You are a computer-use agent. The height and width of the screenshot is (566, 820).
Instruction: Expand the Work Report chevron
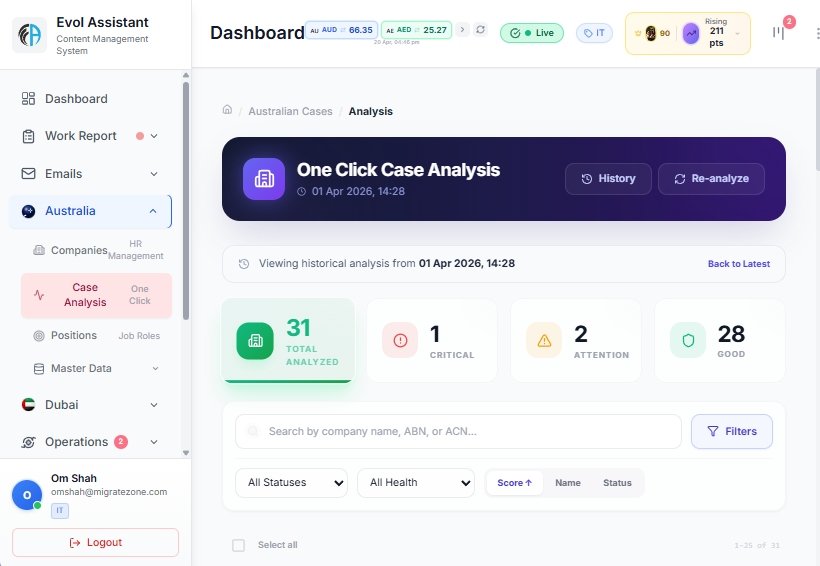point(154,136)
